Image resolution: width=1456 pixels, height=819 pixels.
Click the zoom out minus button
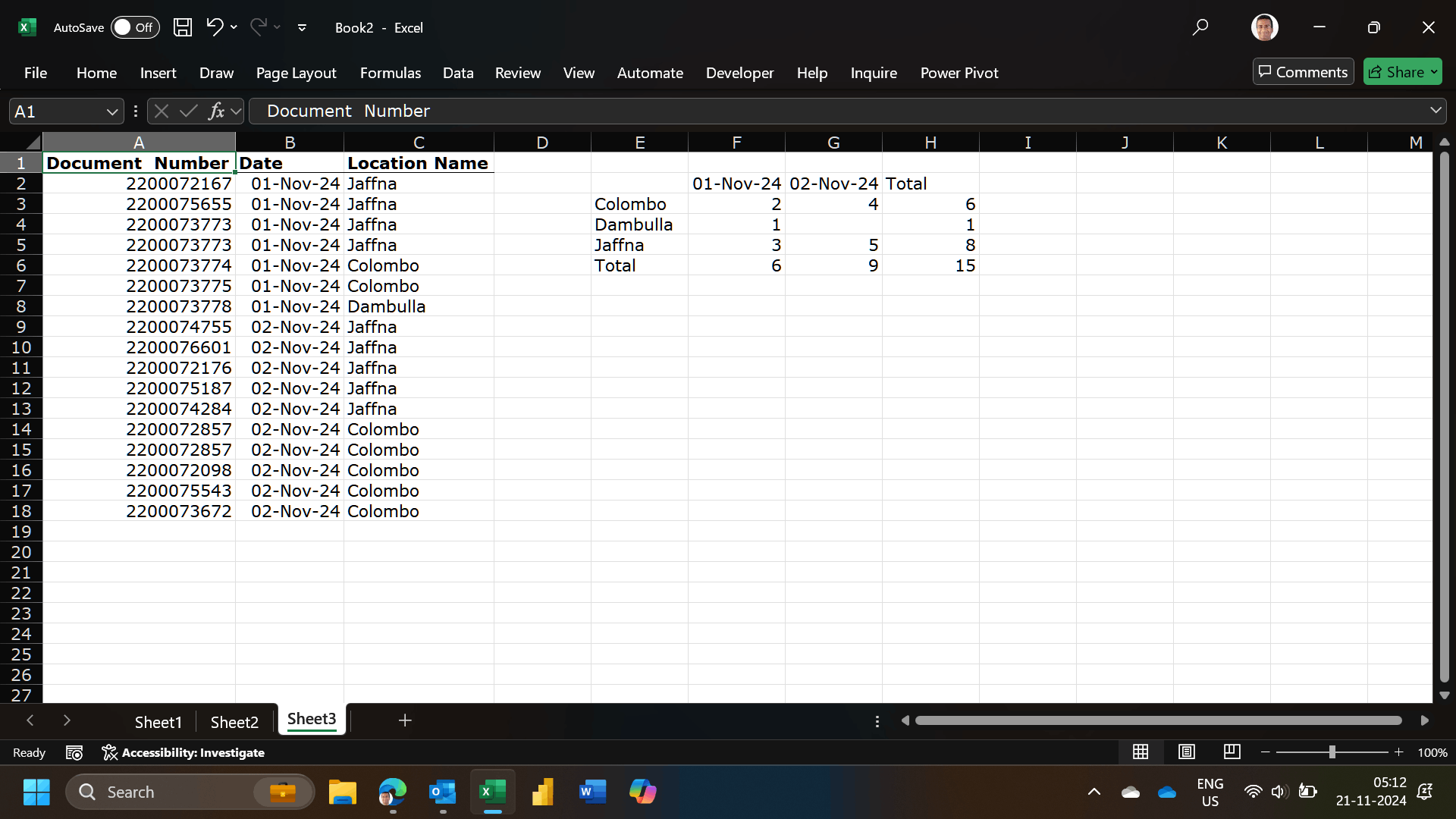[x=1265, y=752]
